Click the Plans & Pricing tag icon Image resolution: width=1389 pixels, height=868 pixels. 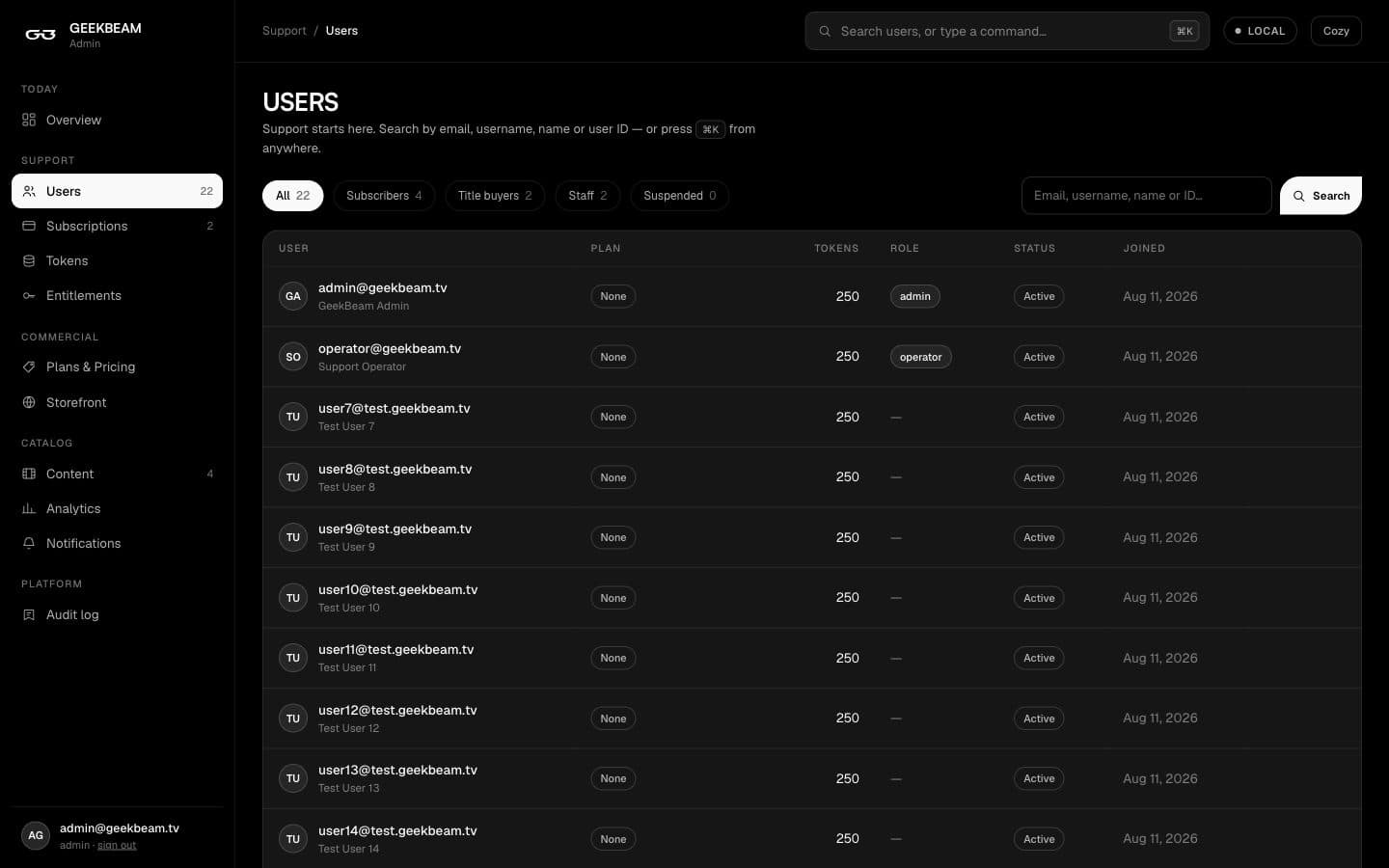(x=29, y=366)
